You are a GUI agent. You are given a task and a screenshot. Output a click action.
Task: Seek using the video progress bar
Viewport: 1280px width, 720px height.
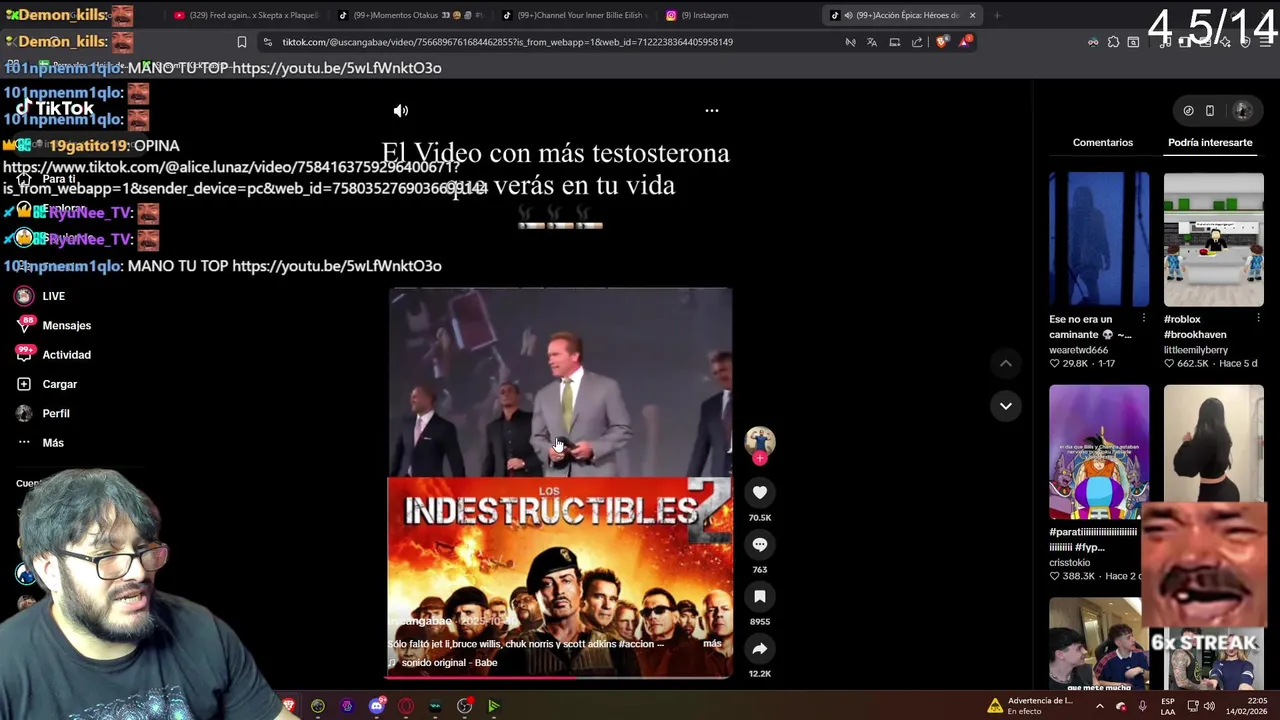click(x=560, y=677)
